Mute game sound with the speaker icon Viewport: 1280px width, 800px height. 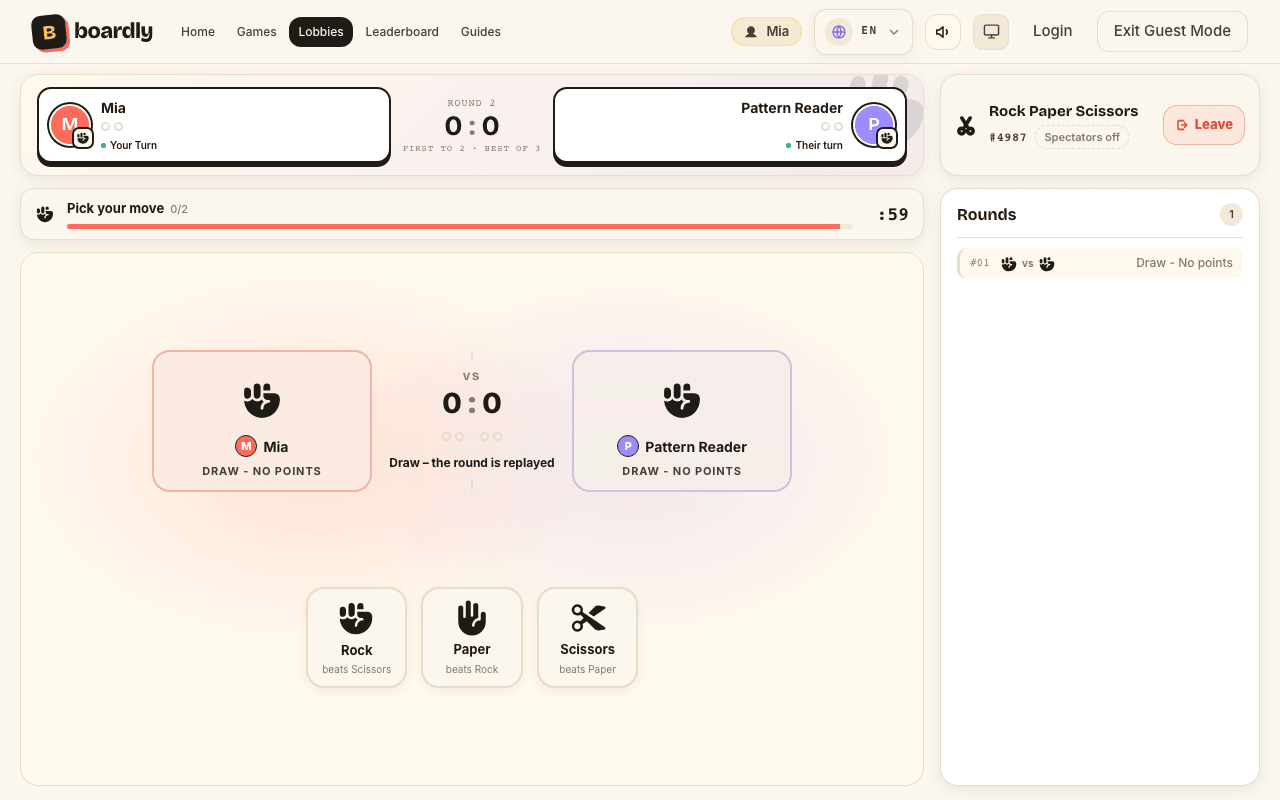coord(942,32)
